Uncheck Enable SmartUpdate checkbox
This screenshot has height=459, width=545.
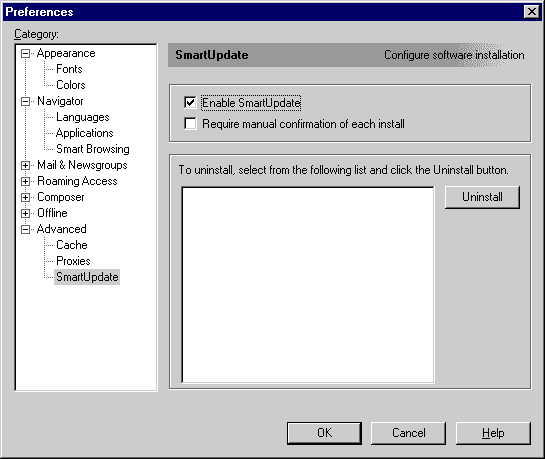pos(190,103)
